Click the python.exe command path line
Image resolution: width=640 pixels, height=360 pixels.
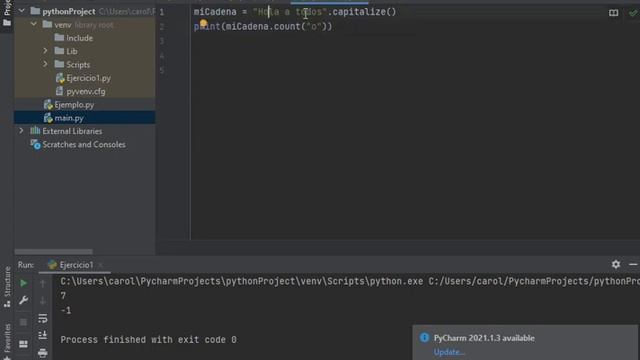tap(350, 281)
